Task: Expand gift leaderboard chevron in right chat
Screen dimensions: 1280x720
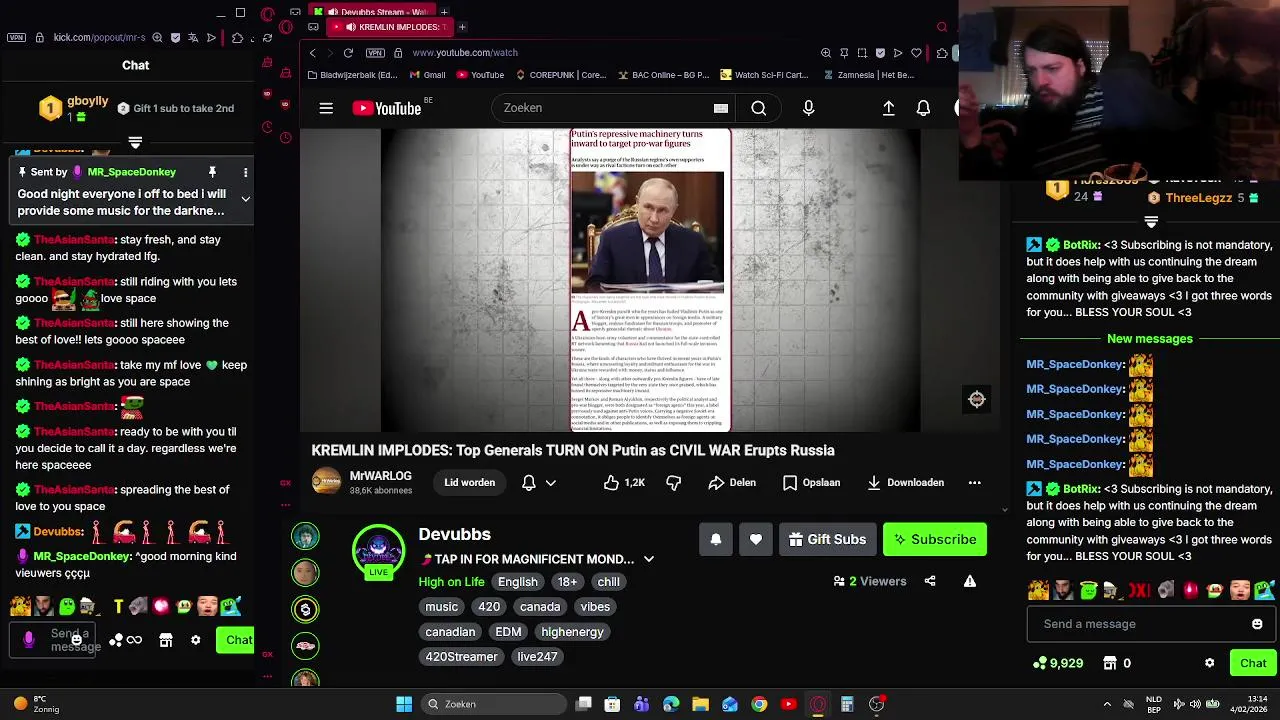Action: point(1151,222)
